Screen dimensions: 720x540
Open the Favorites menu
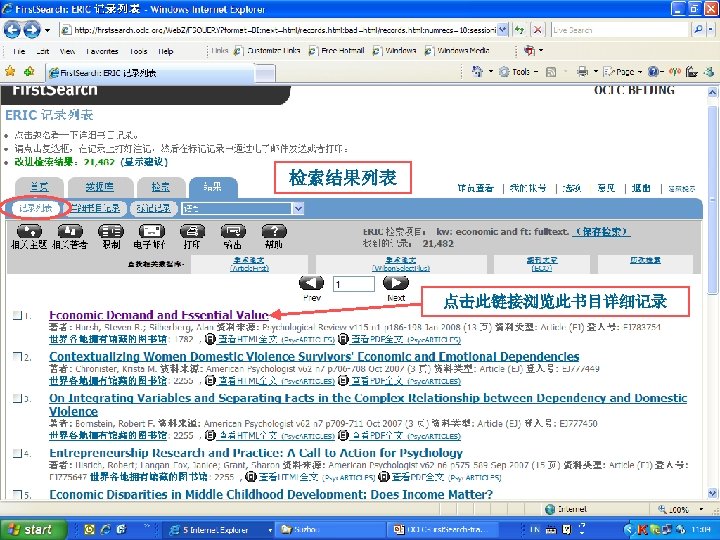tap(102, 51)
